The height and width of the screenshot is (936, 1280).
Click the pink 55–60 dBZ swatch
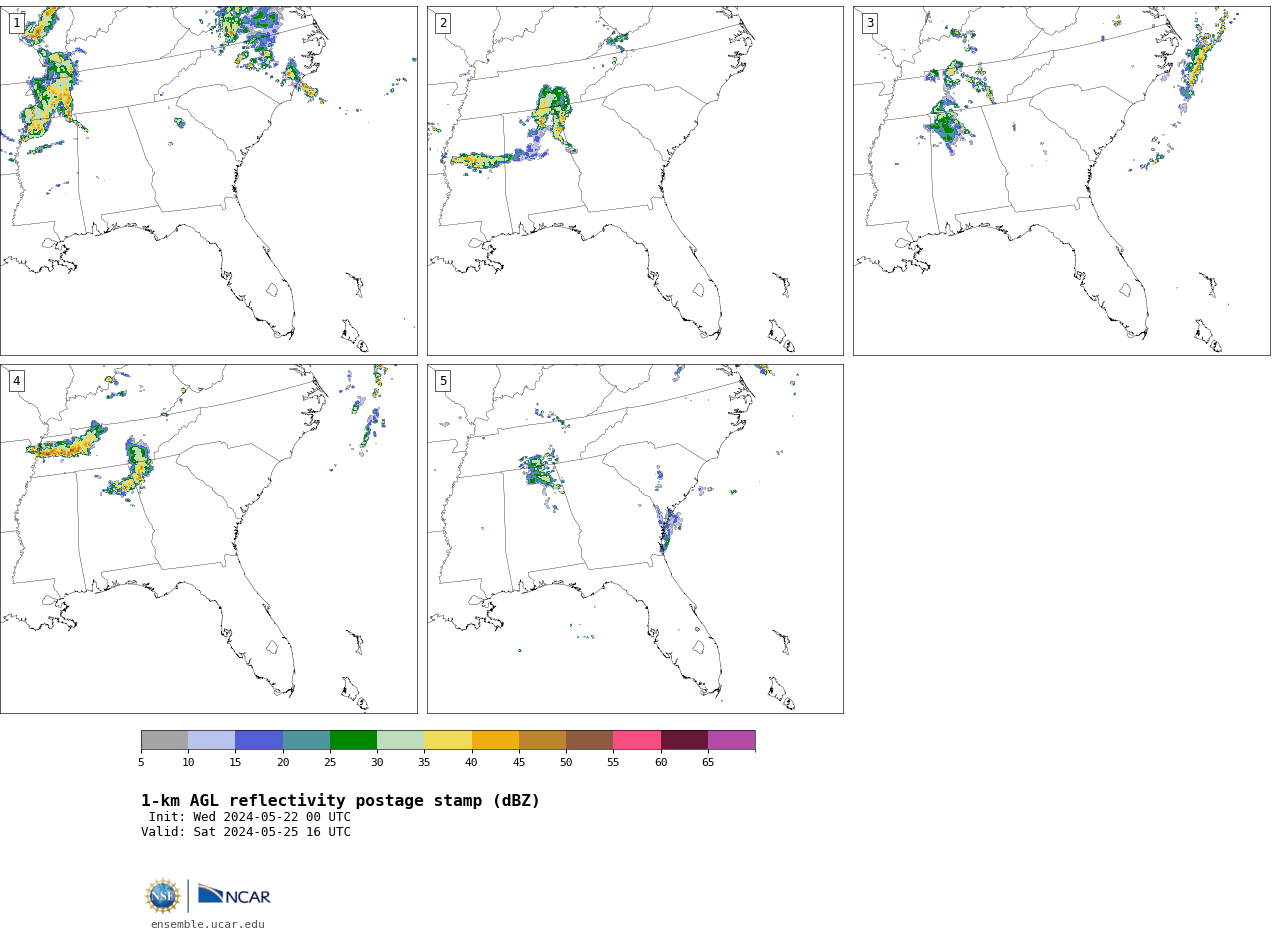pos(637,740)
